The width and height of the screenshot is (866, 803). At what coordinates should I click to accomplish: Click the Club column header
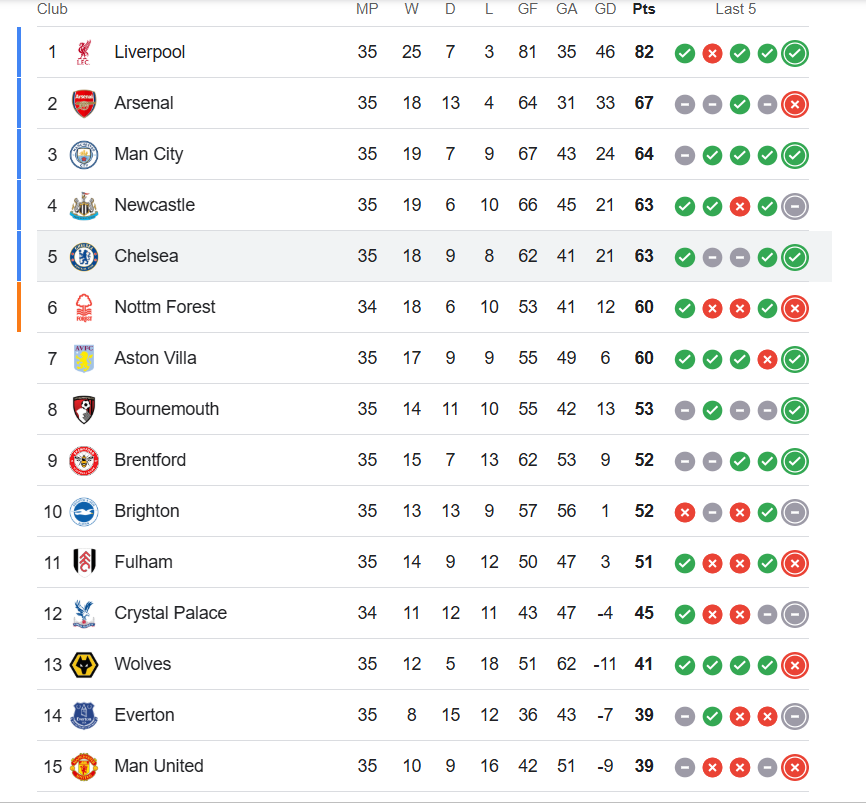point(52,9)
